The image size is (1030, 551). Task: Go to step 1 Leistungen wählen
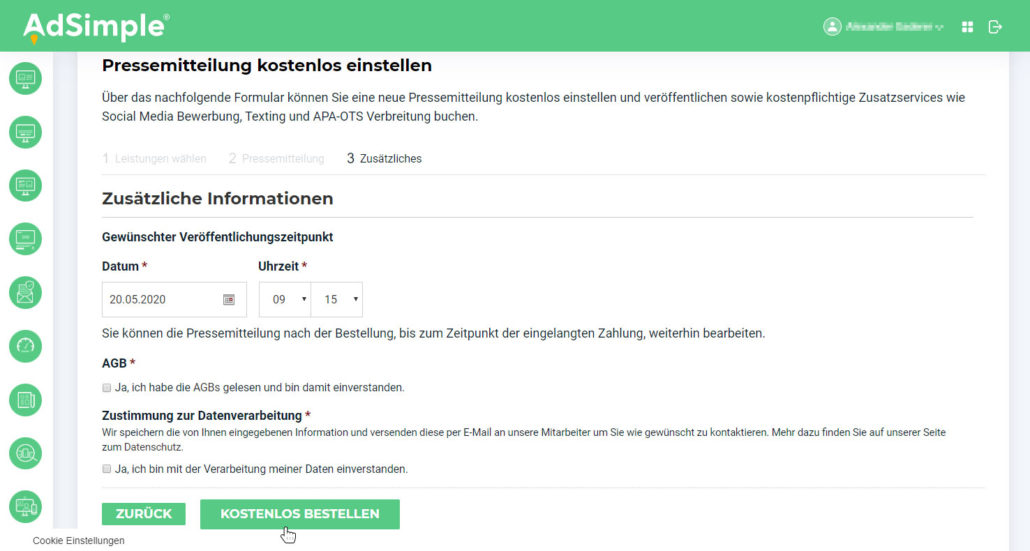(155, 158)
